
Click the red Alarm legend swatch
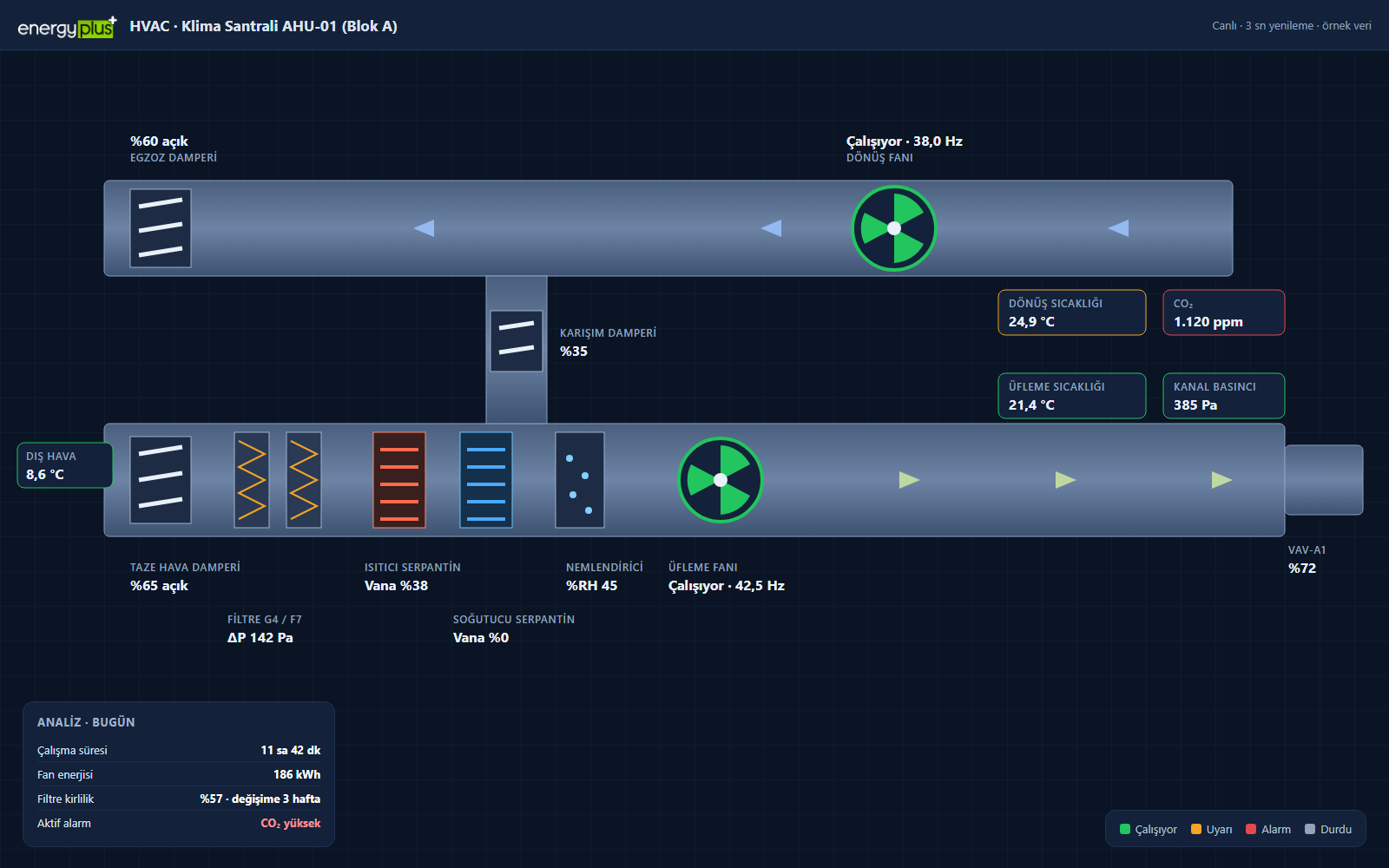point(1251,829)
